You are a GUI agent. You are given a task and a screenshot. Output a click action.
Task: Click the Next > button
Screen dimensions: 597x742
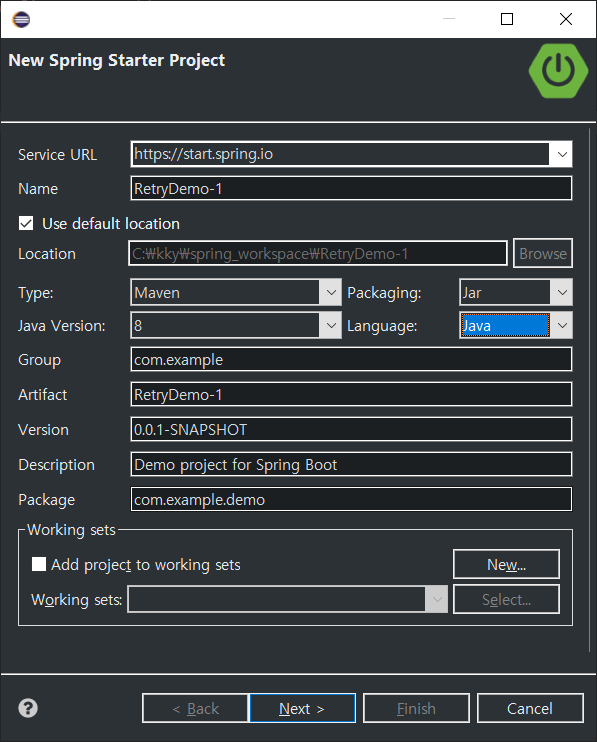coord(302,708)
